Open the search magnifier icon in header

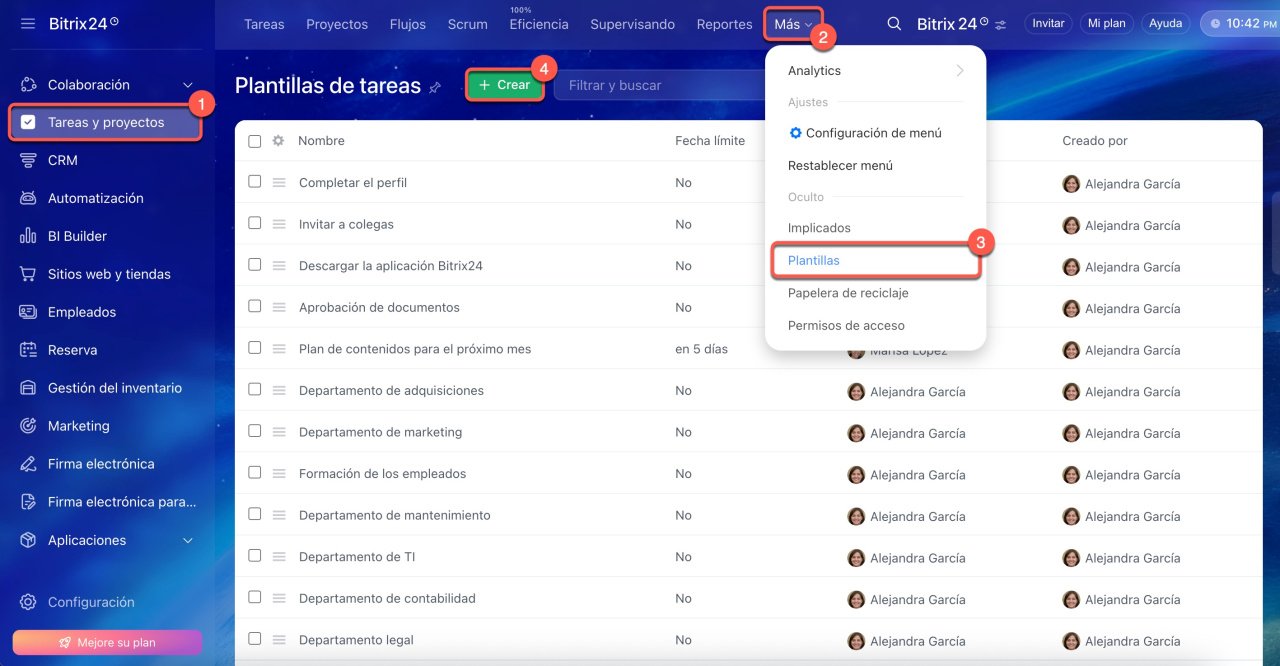click(894, 24)
